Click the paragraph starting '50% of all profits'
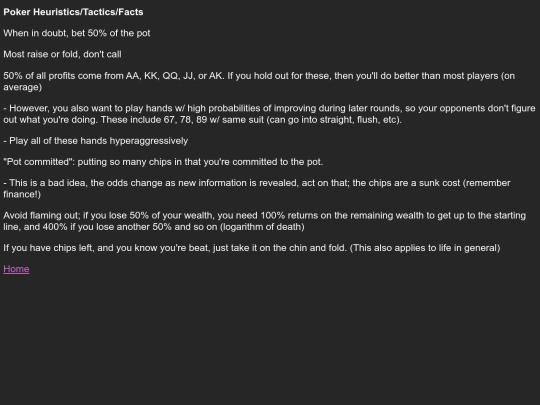 click(259, 81)
